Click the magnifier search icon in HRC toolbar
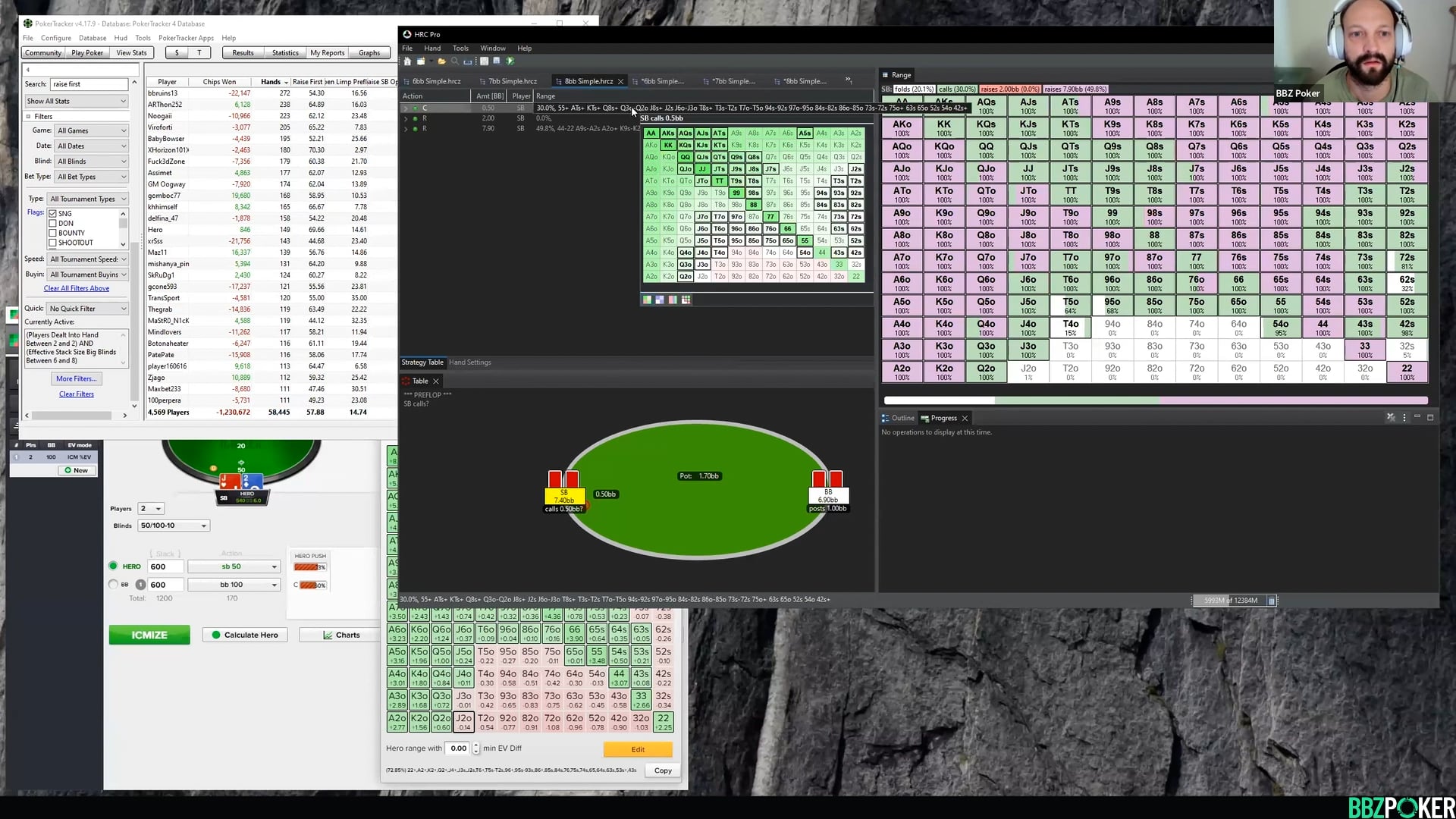 (455, 61)
